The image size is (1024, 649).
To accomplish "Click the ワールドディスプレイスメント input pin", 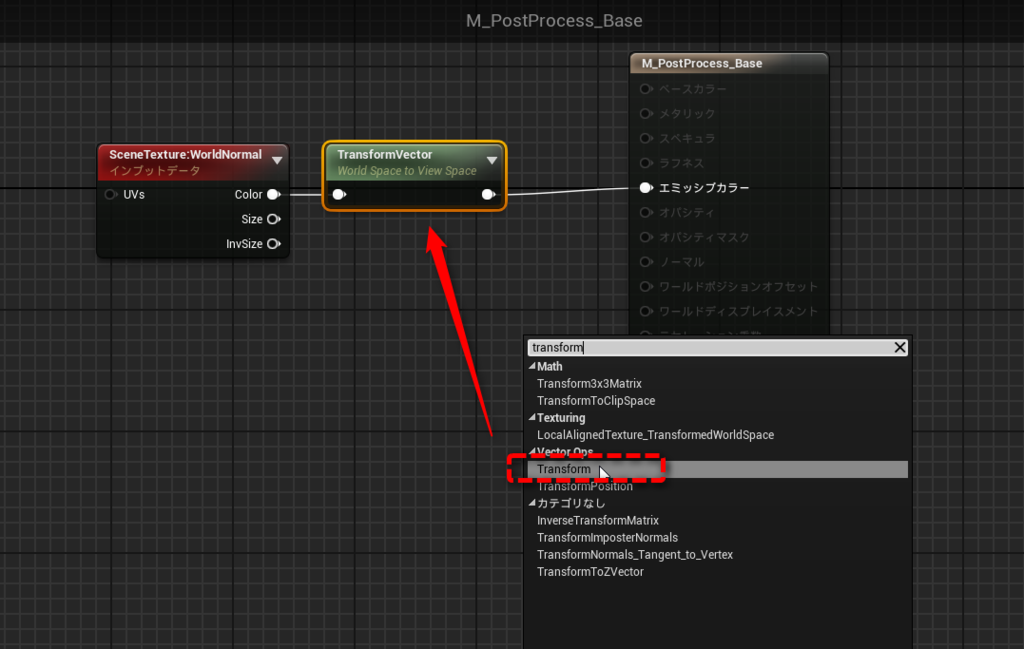I will coord(646,312).
